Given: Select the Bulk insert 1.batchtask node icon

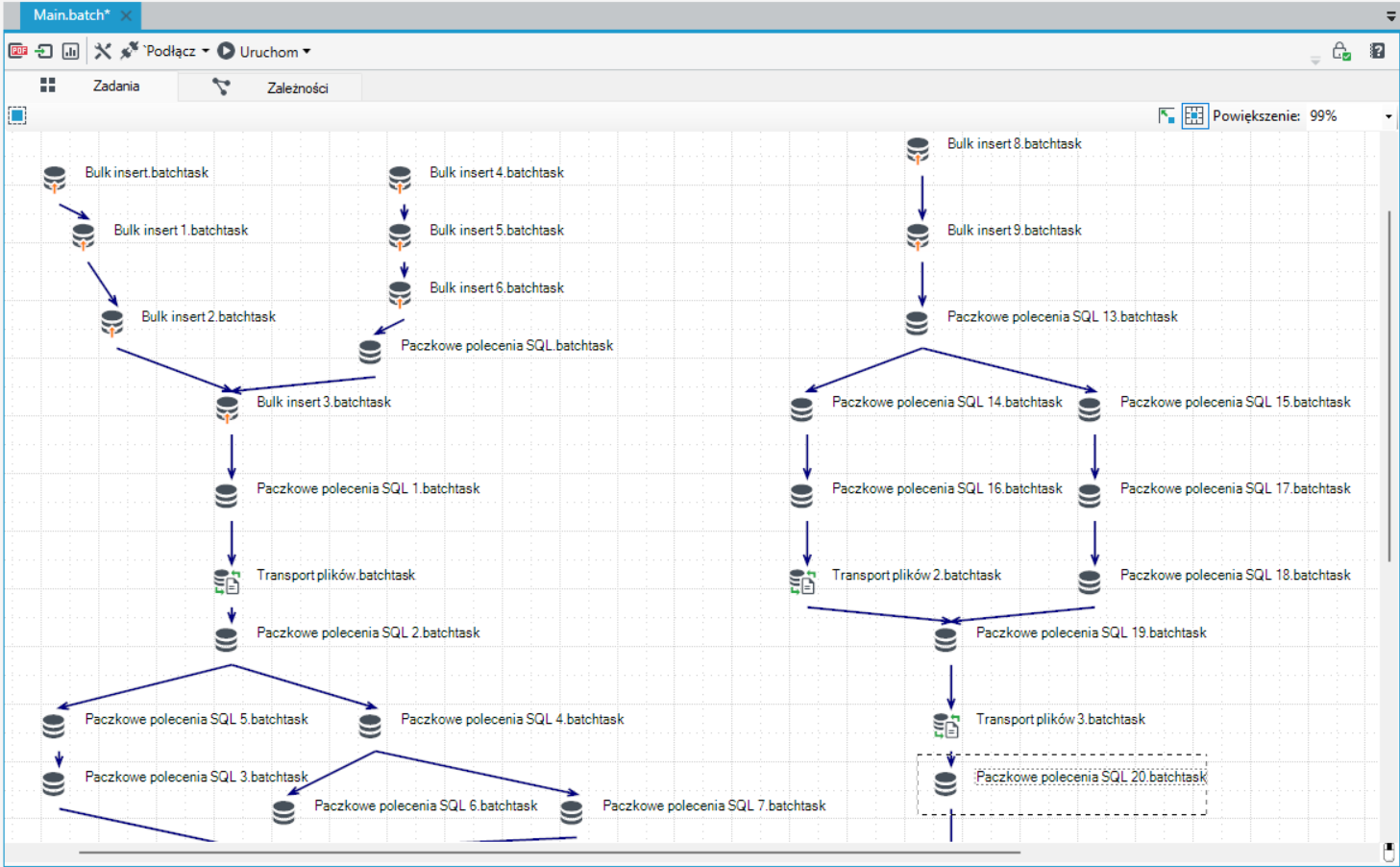Looking at the screenshot, I should coord(84,236).
